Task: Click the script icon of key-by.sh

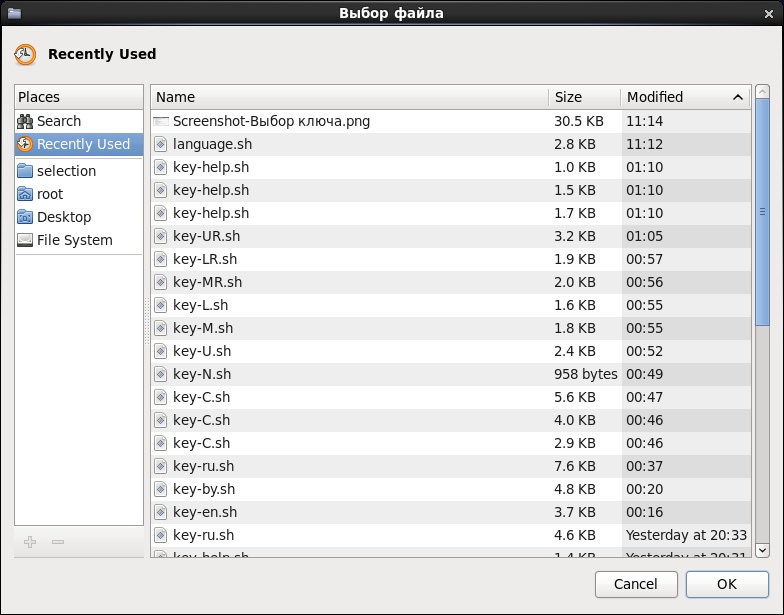Action: tap(160, 489)
